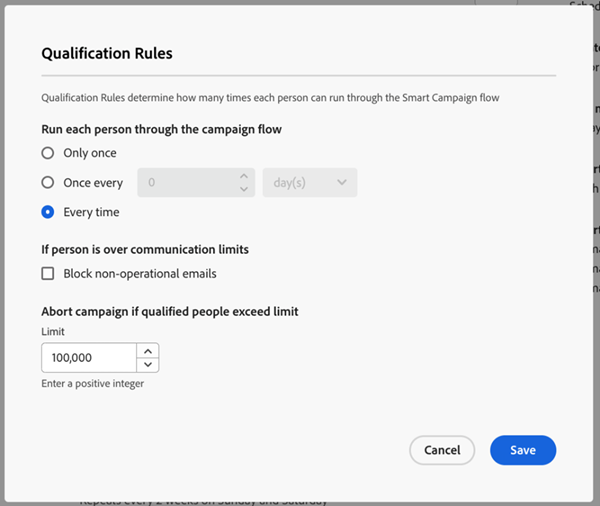Click the Only once label text
The height and width of the screenshot is (506, 600).
(90, 153)
